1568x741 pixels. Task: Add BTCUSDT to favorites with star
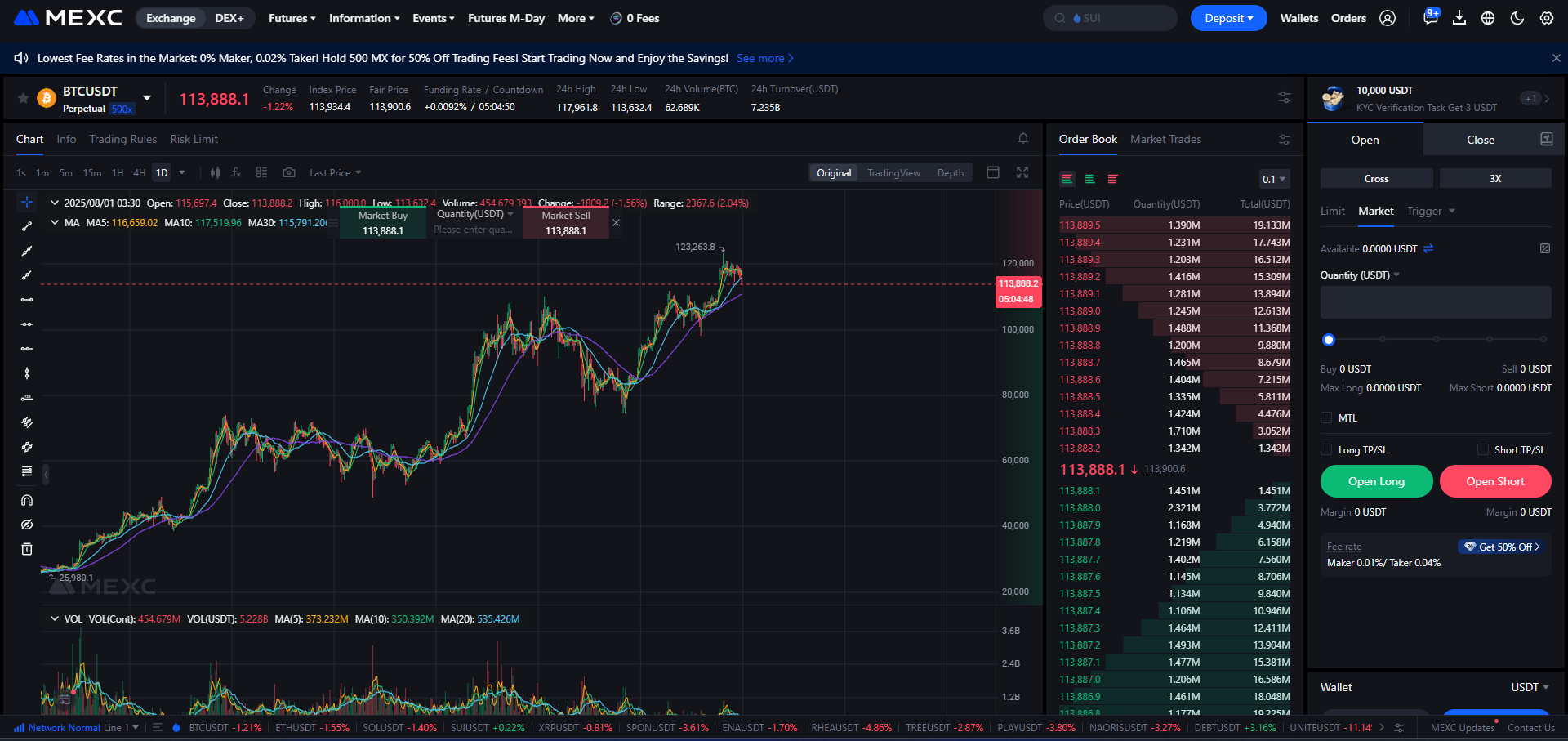[24, 98]
